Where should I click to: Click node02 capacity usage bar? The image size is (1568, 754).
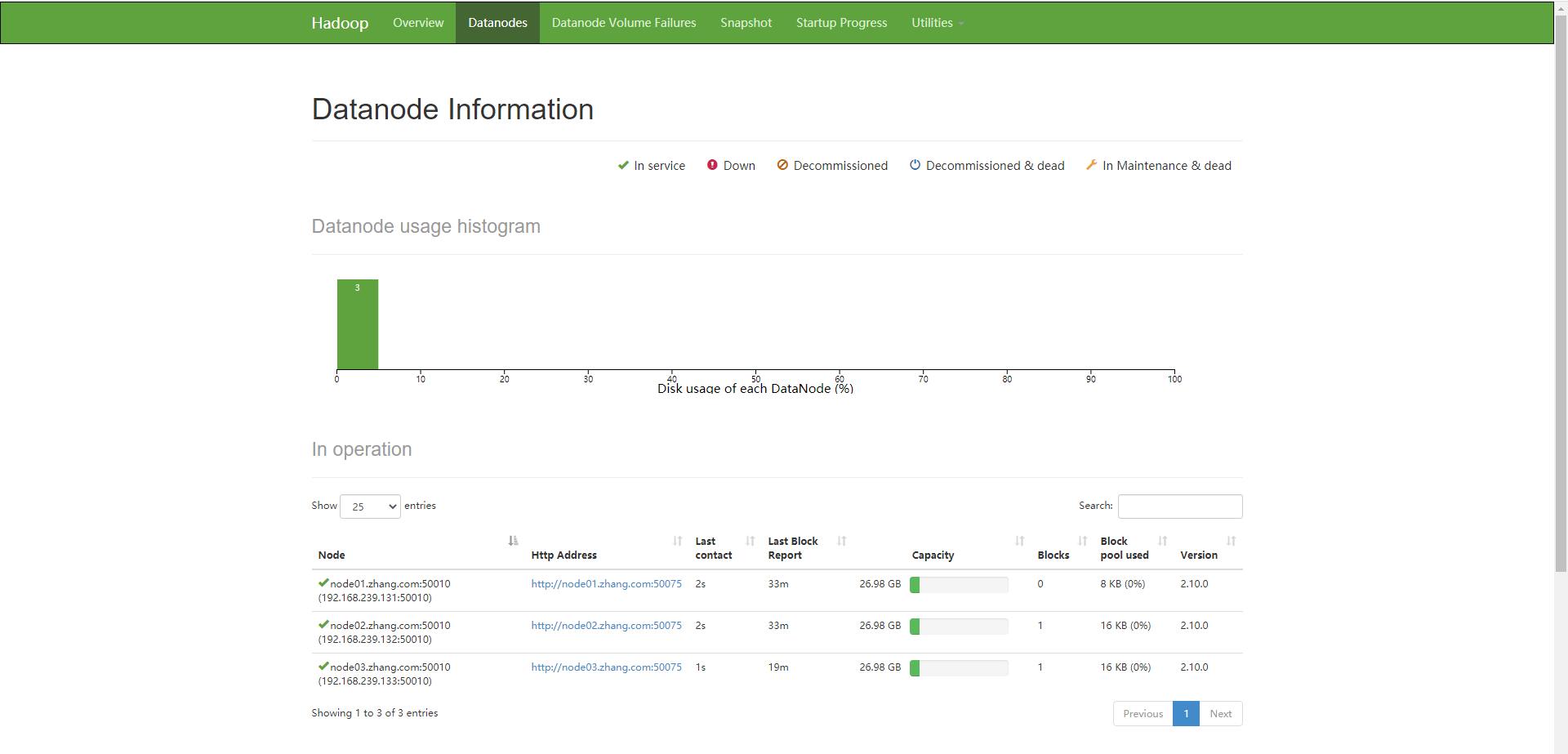(x=959, y=627)
